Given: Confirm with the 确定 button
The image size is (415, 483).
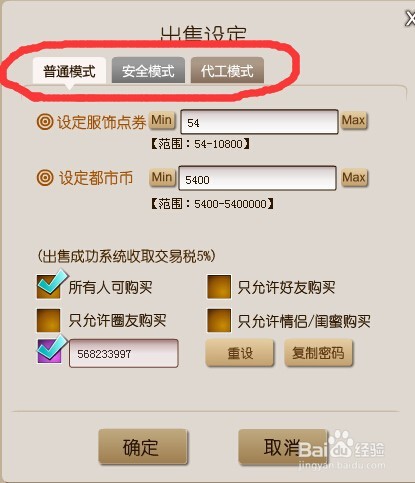Looking at the screenshot, I should pos(143,447).
